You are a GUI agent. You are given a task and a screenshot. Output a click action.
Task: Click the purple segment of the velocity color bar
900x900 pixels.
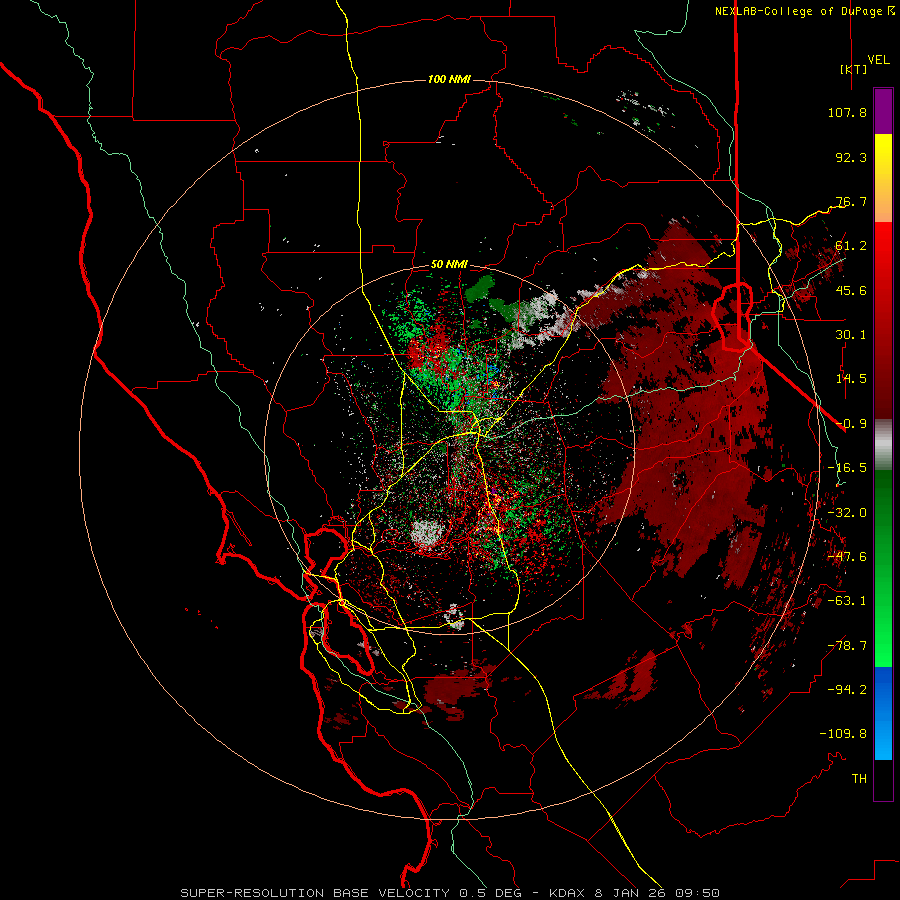click(883, 111)
